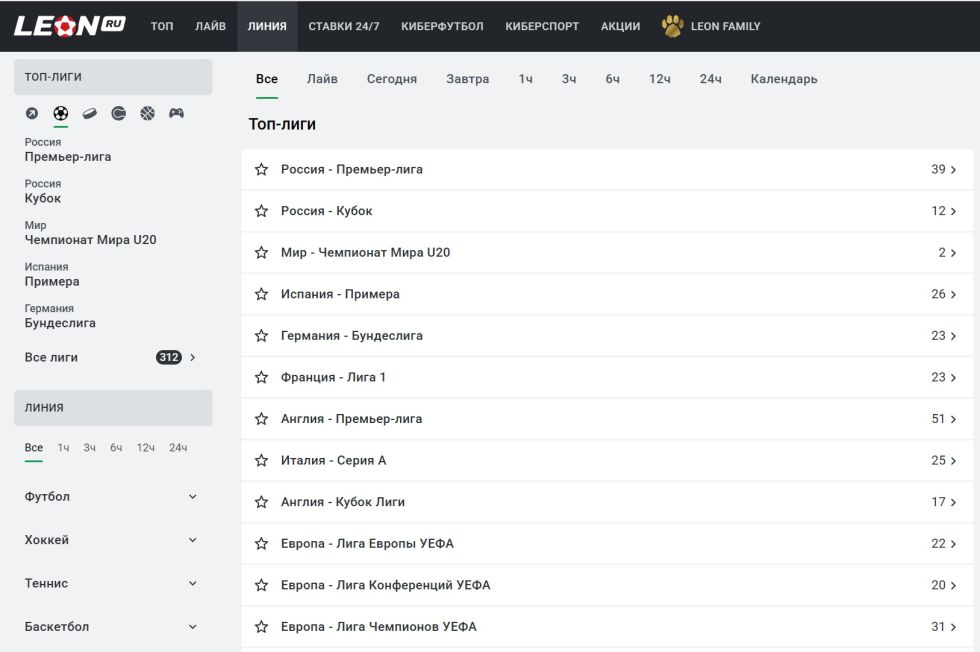Switch to the Завтра filter tab
980x652 pixels.
pos(467,79)
